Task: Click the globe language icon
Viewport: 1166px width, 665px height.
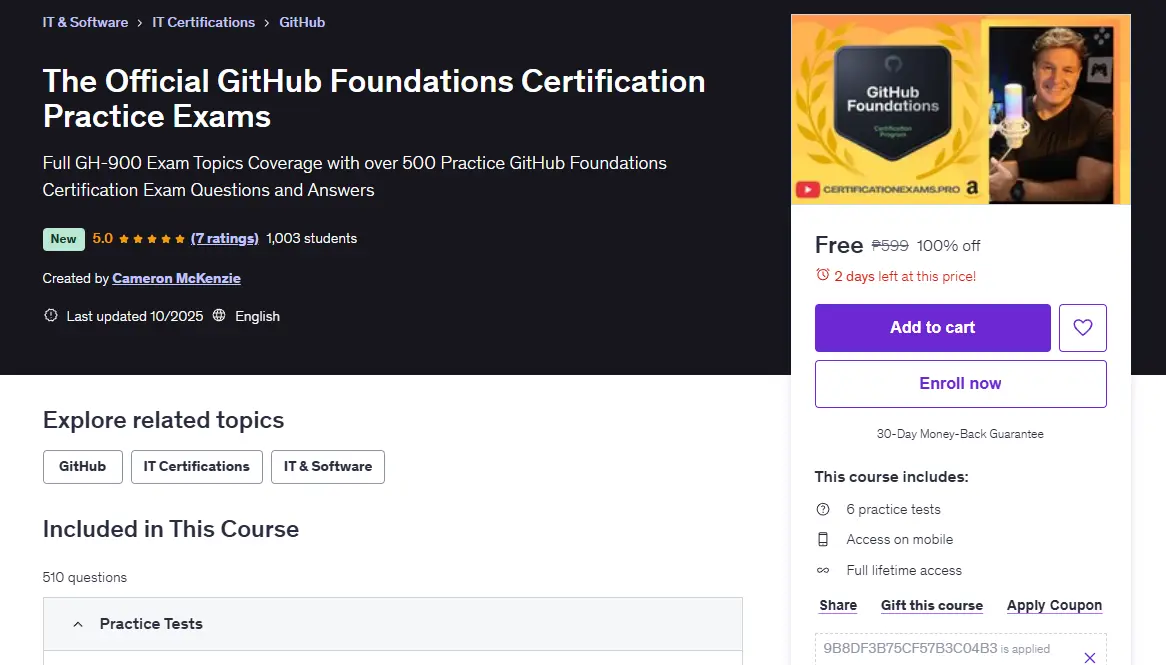Action: (219, 315)
